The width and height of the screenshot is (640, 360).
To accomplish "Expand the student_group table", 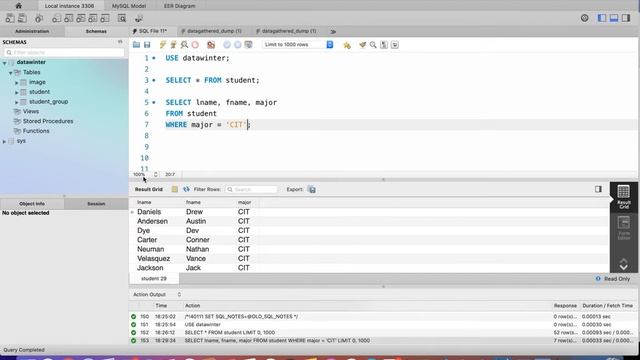I will (17, 102).
